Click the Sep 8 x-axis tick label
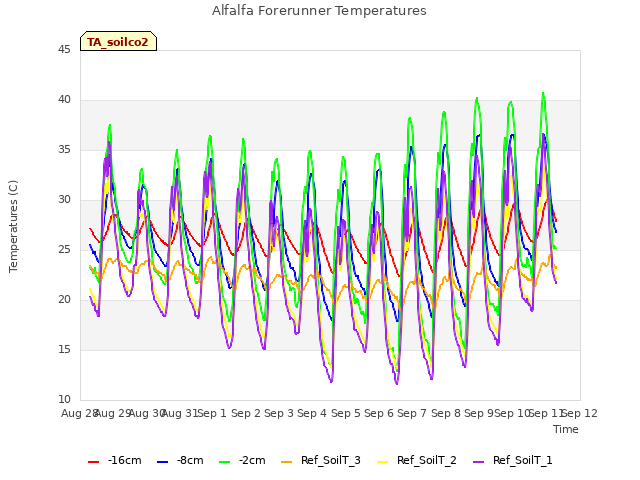 [x=446, y=413]
